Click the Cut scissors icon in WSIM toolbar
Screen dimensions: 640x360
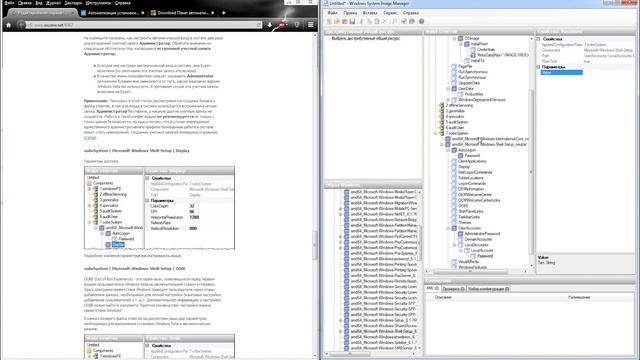pyautogui.click(x=362, y=21)
